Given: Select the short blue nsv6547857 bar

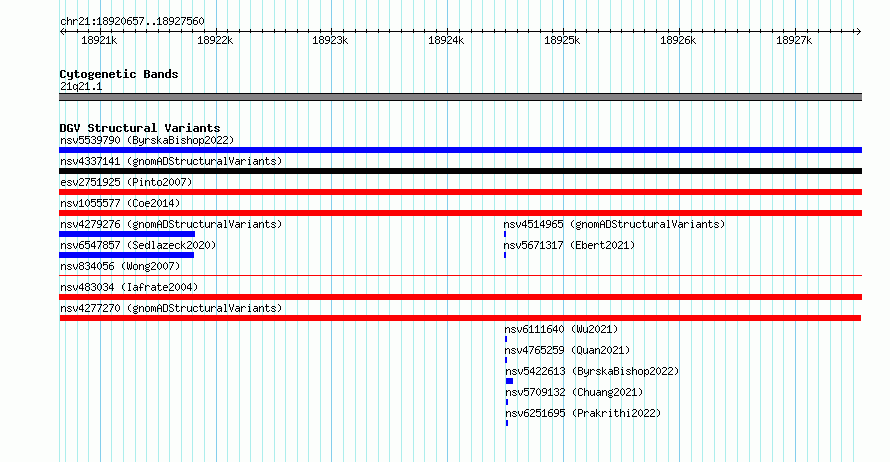Looking at the screenshot, I should pyautogui.click(x=127, y=255).
